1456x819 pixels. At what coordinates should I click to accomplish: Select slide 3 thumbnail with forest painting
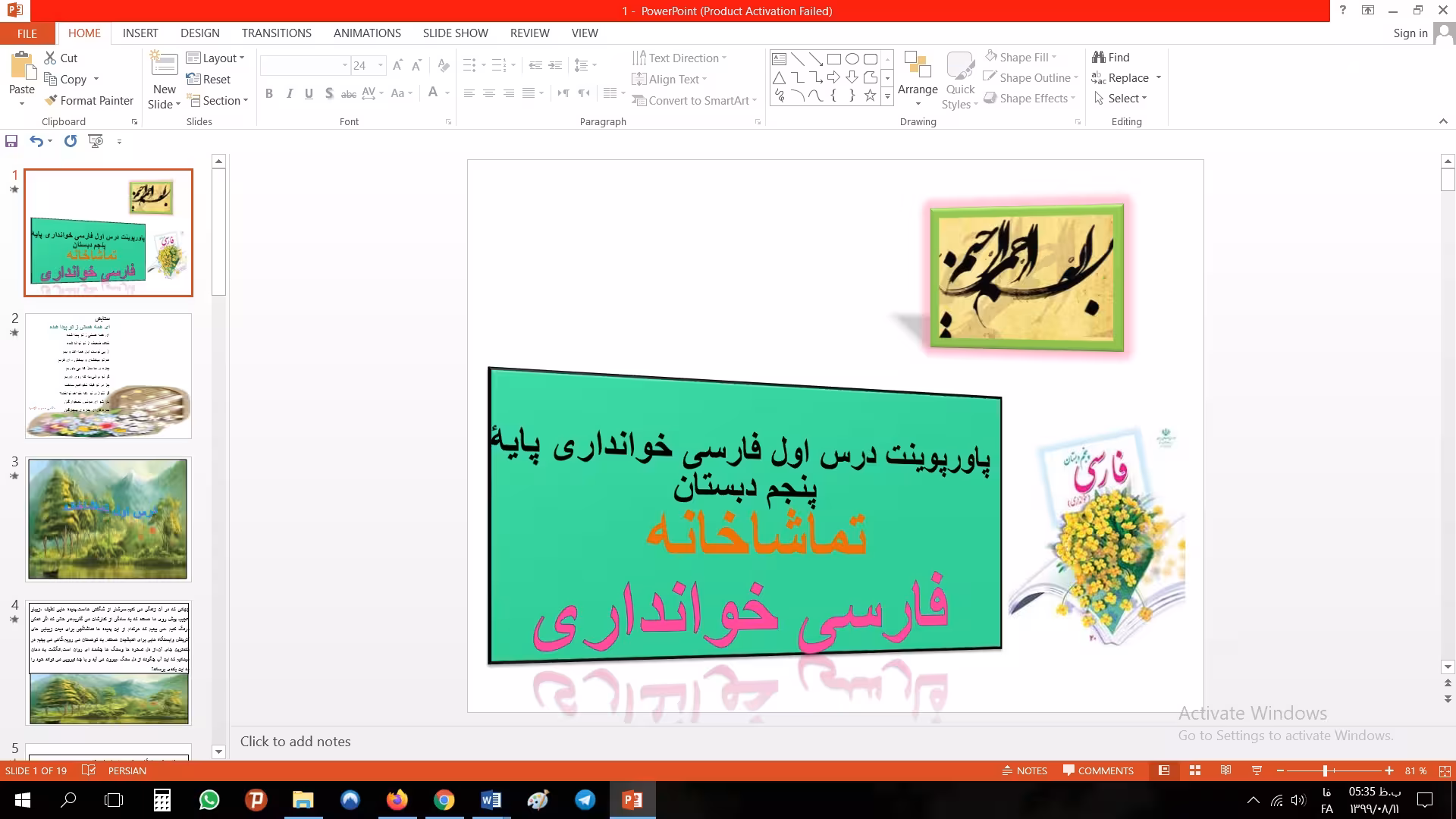tap(108, 519)
